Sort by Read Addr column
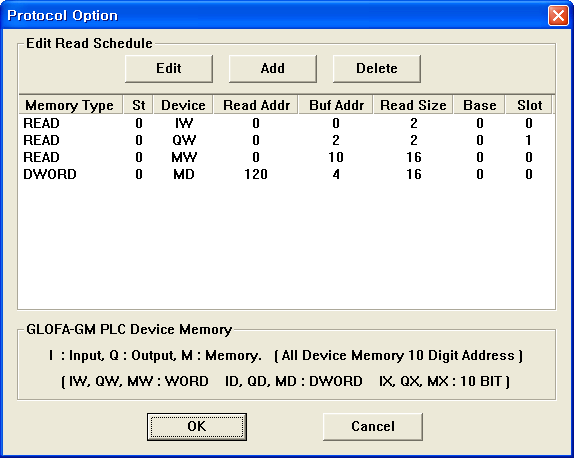Viewport: 574px width, 458px height. (256, 105)
